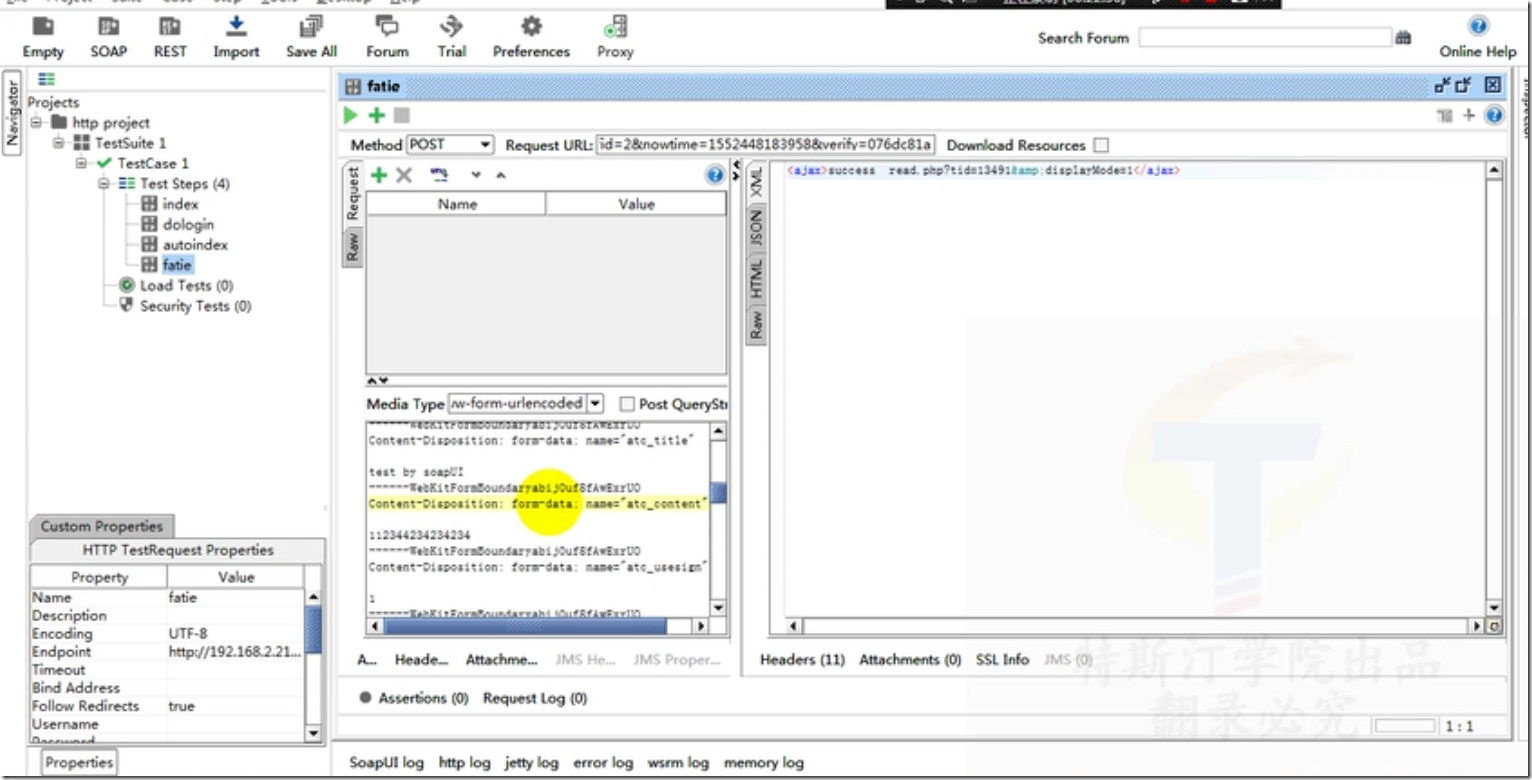Create a new SOAP project
The width and height of the screenshot is (1532, 780).
click(109, 38)
